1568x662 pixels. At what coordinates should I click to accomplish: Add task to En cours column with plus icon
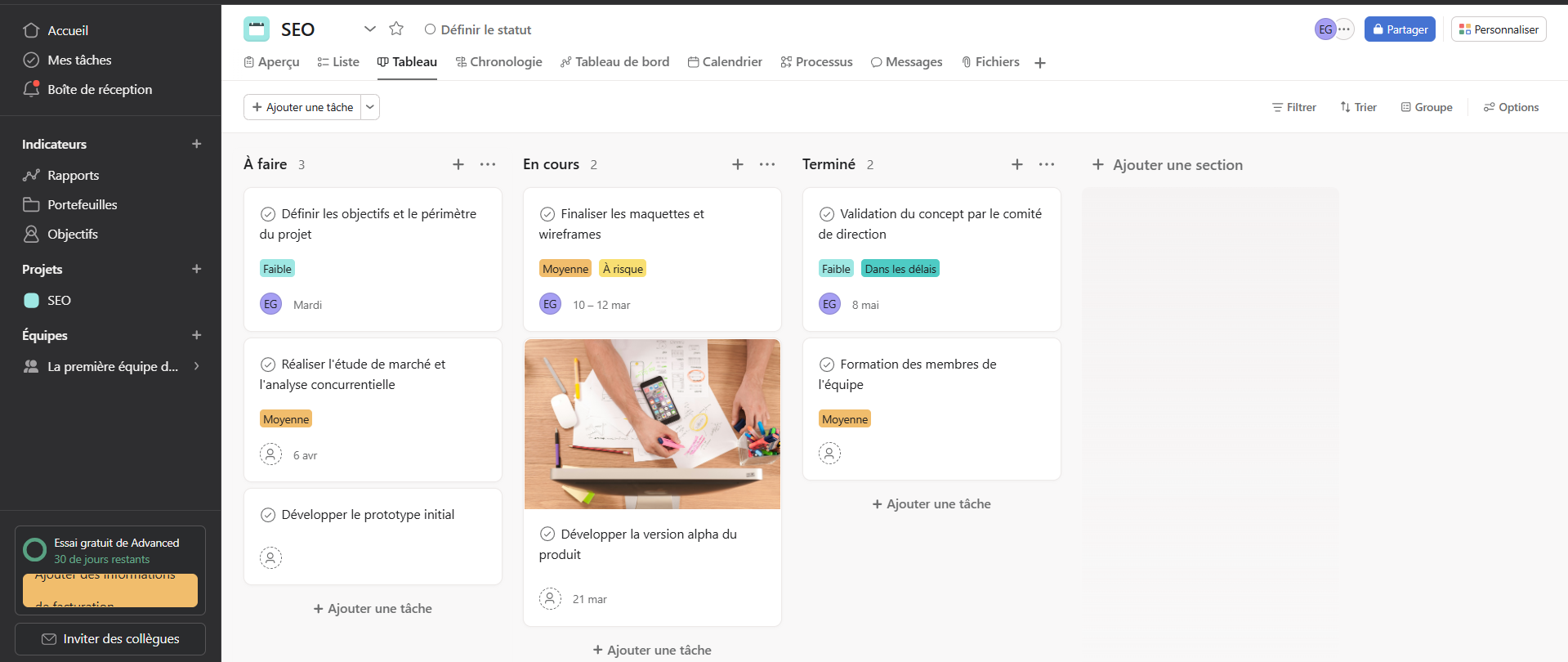[738, 164]
